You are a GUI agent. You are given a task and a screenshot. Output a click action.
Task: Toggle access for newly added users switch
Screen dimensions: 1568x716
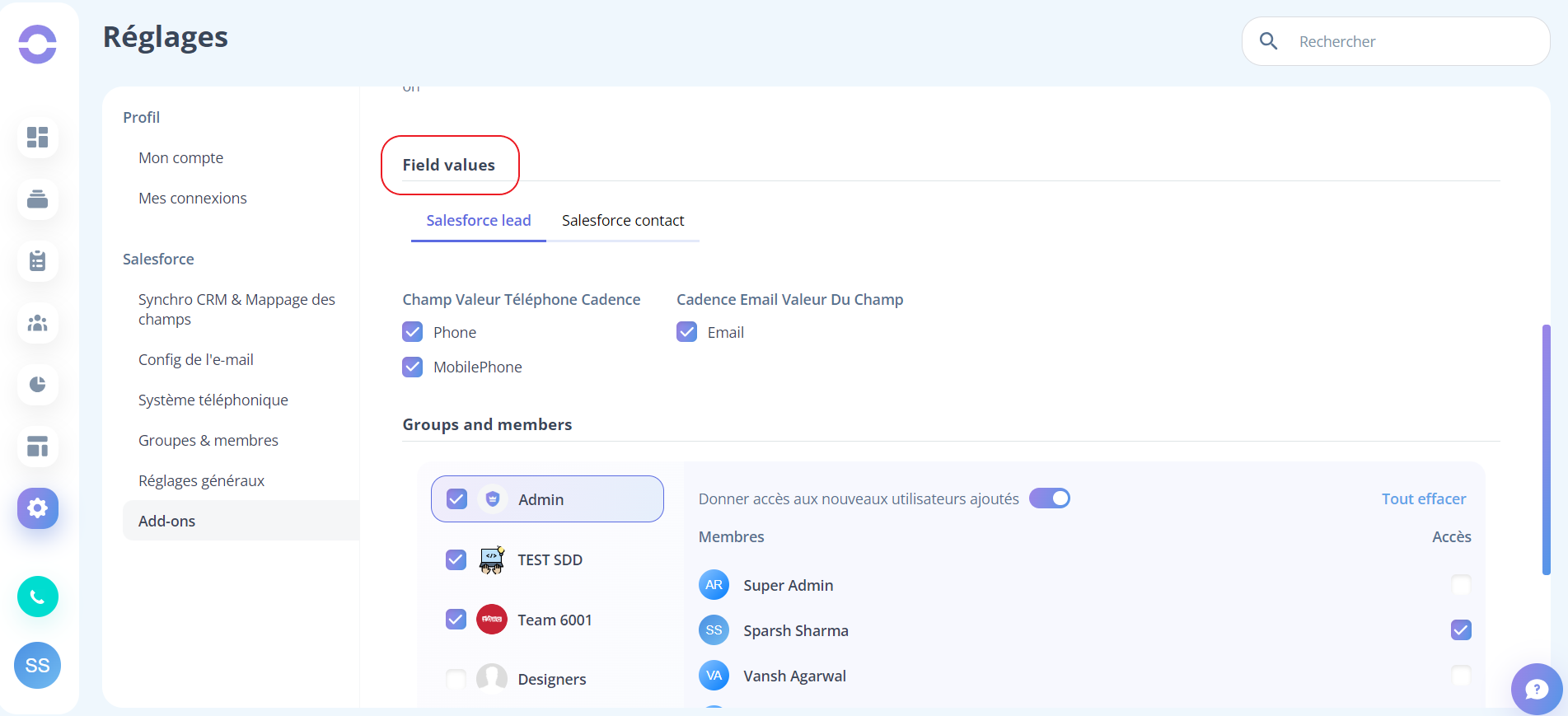coord(1050,498)
